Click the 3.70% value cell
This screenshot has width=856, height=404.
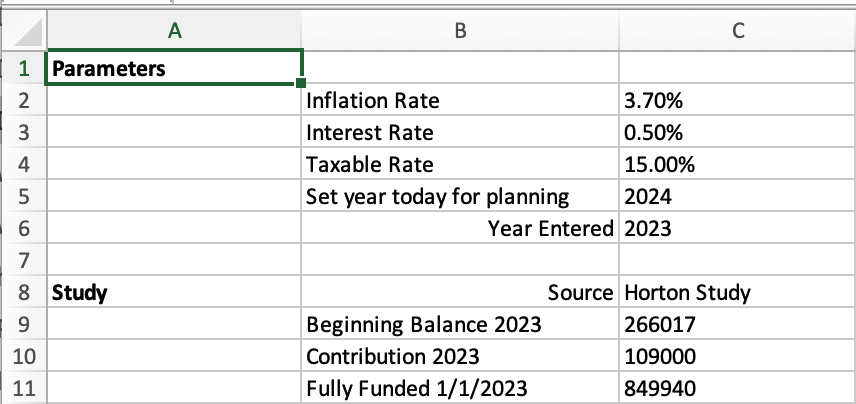coord(737,101)
